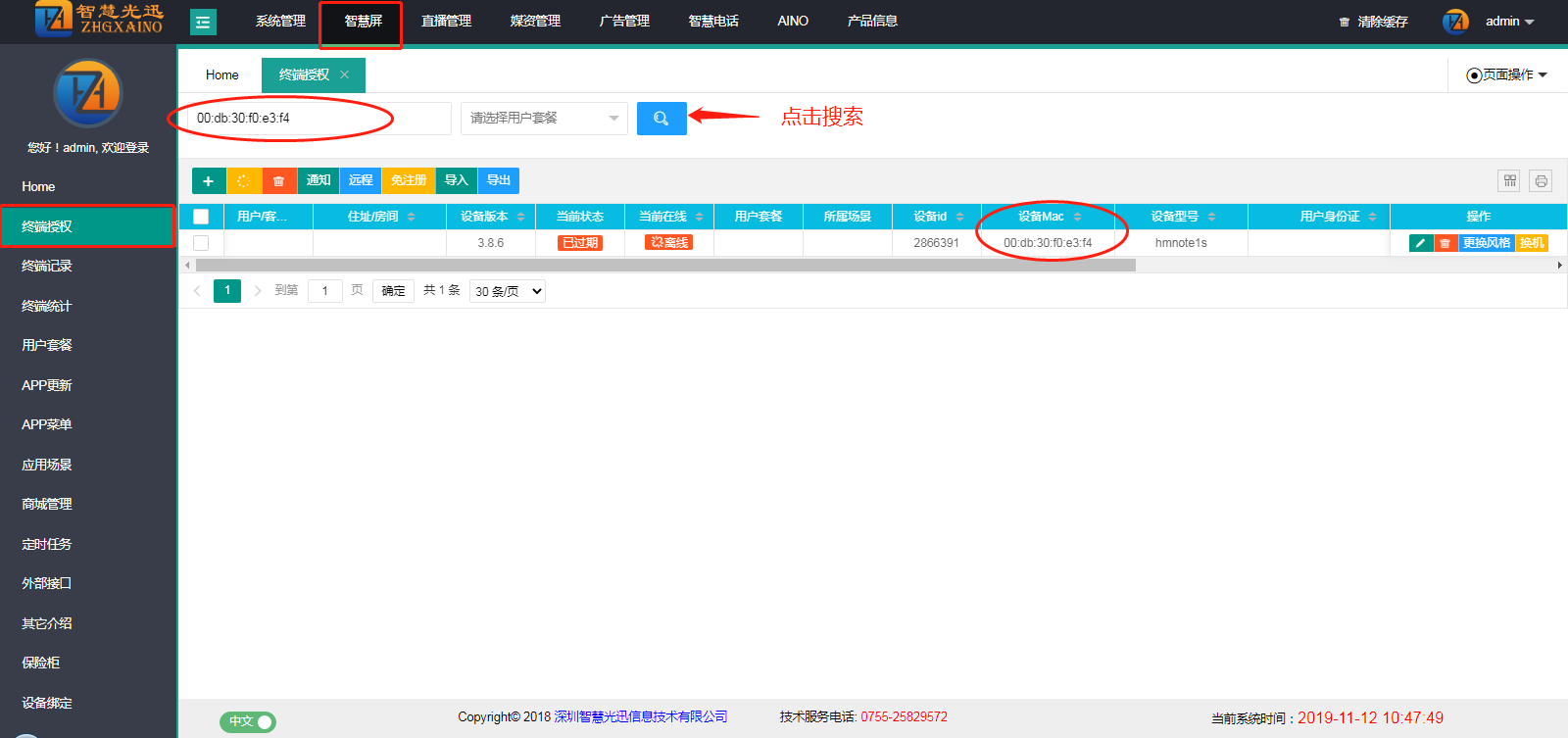1568x738 pixels.
Task: Edit the device row with pencil icon
Action: [1420, 243]
